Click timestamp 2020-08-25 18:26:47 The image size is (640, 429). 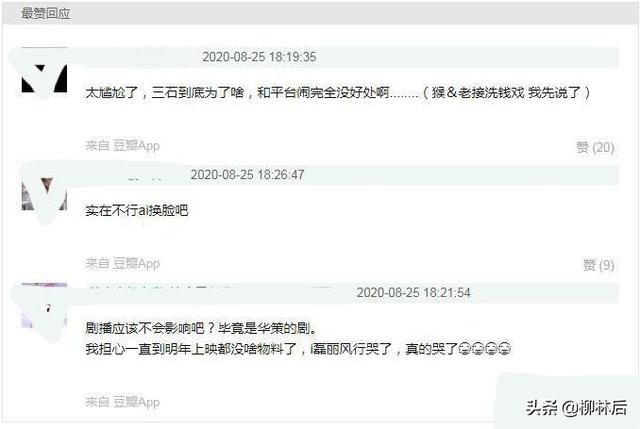[x=247, y=175]
